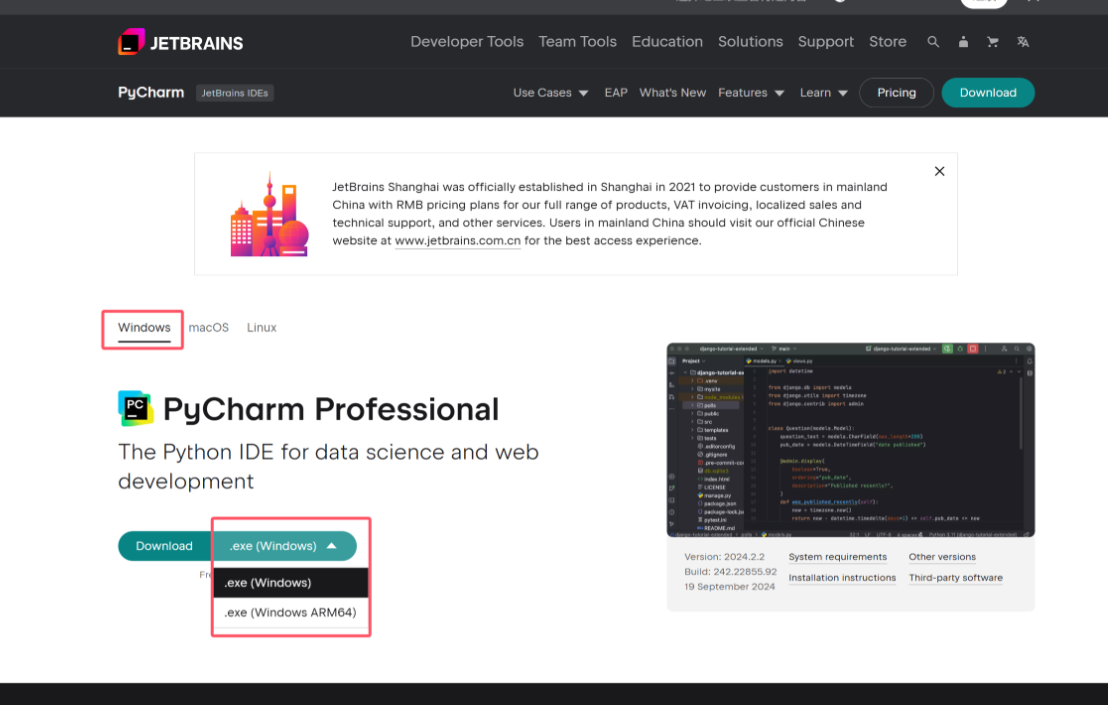The height and width of the screenshot is (705, 1108).
Task: Expand the Use Cases dropdown
Action: (550, 93)
